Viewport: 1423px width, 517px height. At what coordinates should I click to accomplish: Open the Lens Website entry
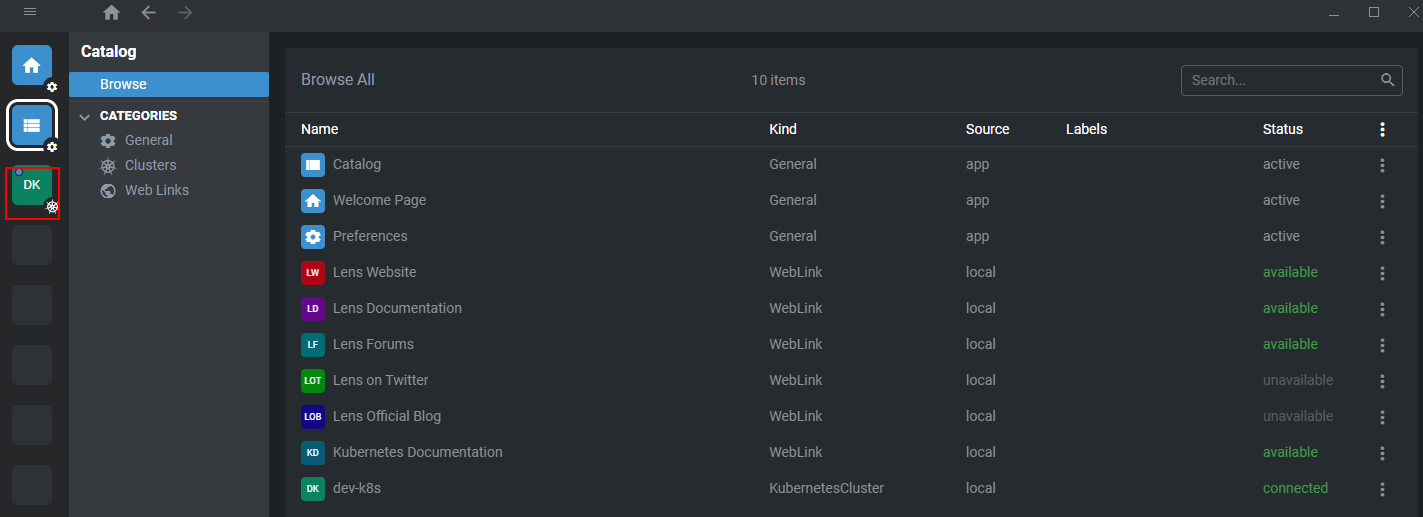point(375,272)
